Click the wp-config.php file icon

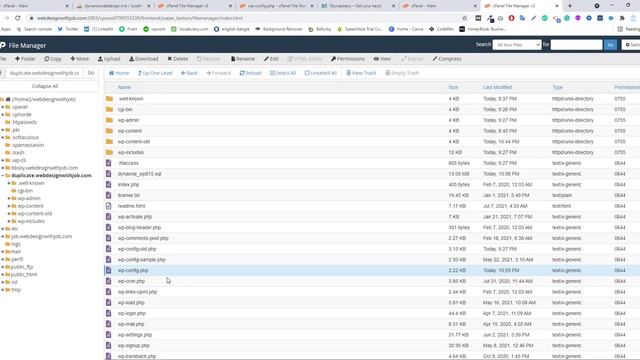pos(109,270)
